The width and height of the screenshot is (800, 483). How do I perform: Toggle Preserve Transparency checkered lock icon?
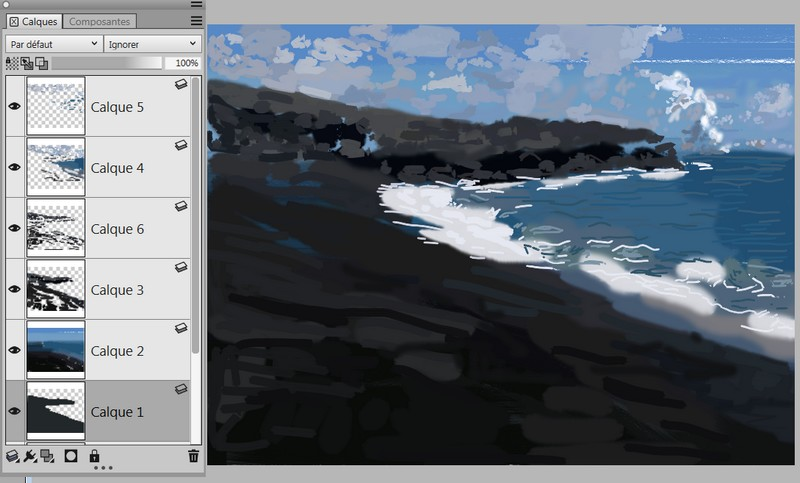click(x=12, y=63)
